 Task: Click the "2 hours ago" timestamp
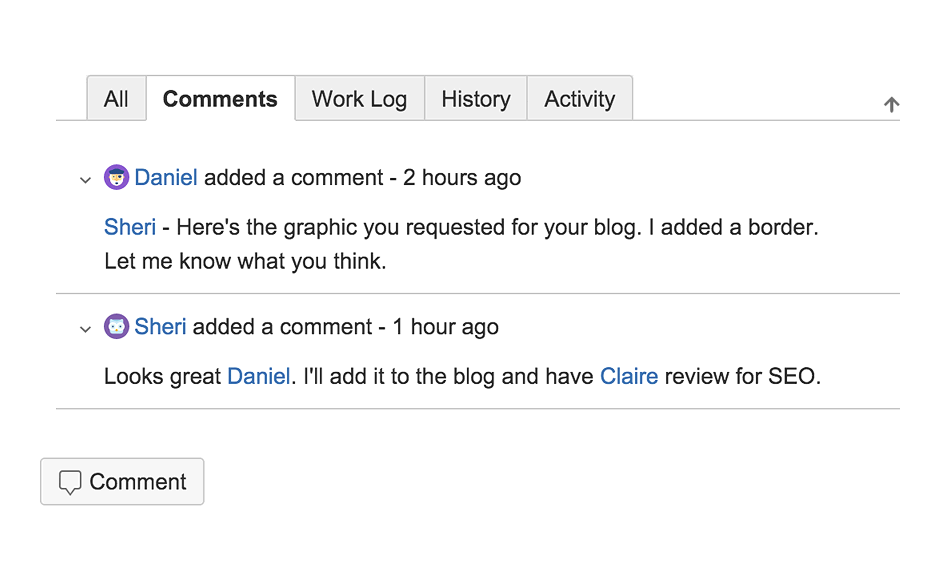[462, 178]
